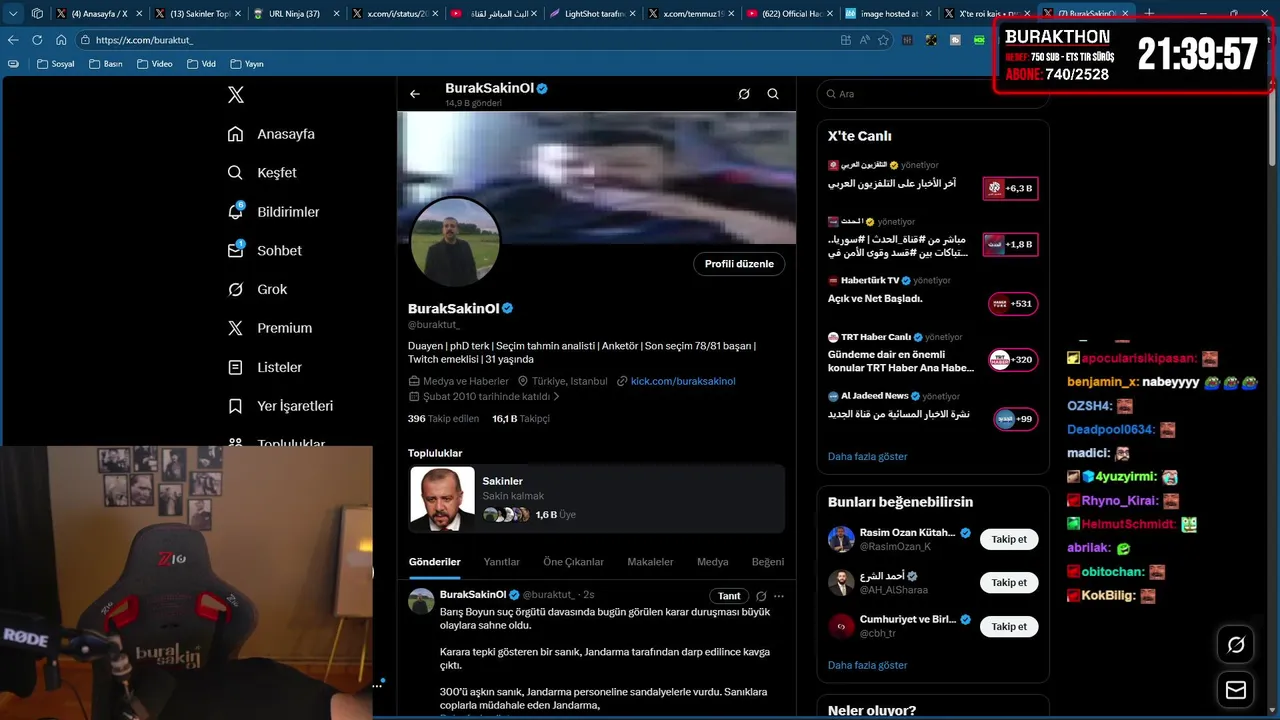Open 396 Takip edilen list
The height and width of the screenshot is (720, 1280).
(443, 419)
